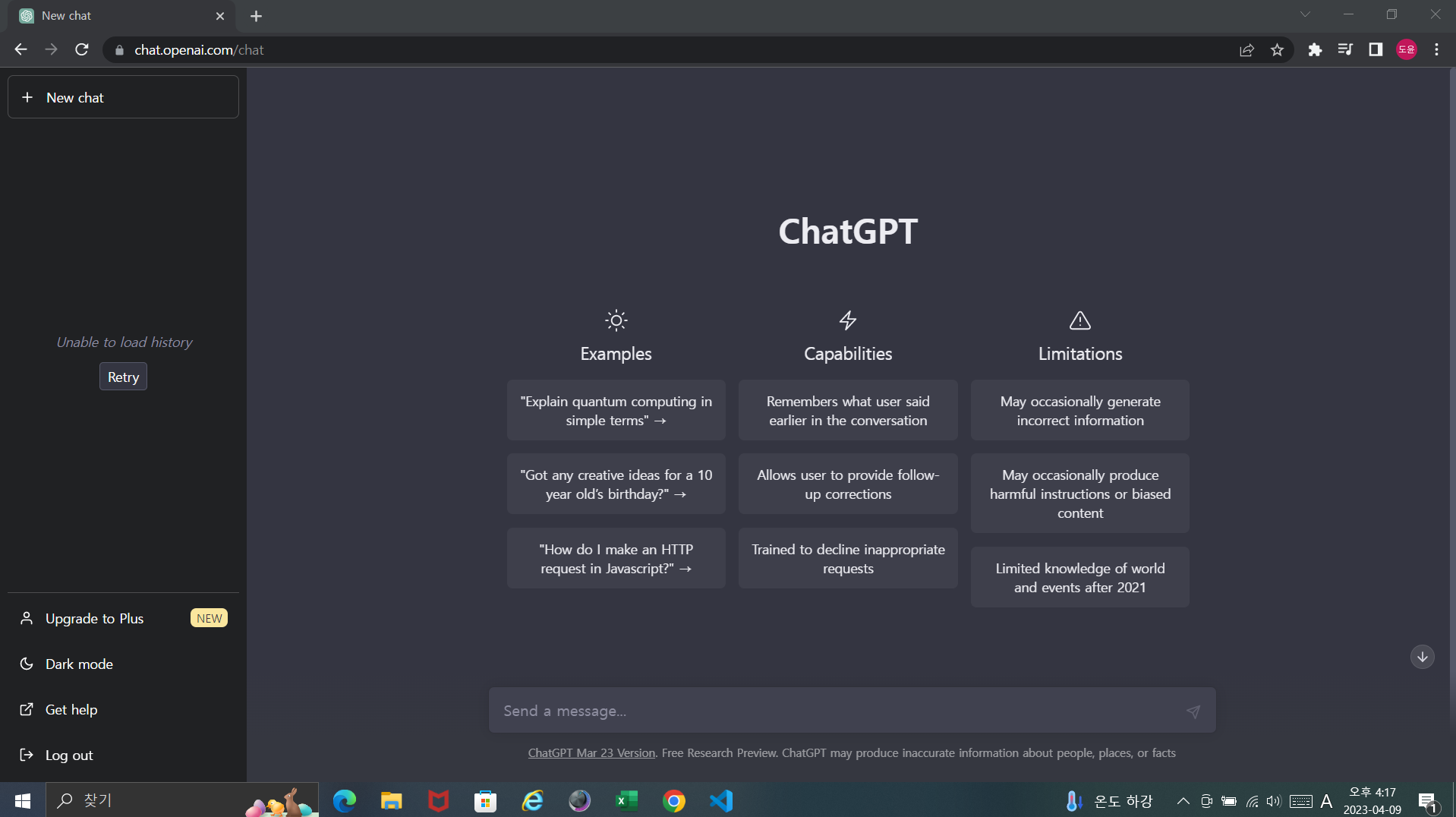Click "Remembers what user said earlier" card

pos(848,411)
